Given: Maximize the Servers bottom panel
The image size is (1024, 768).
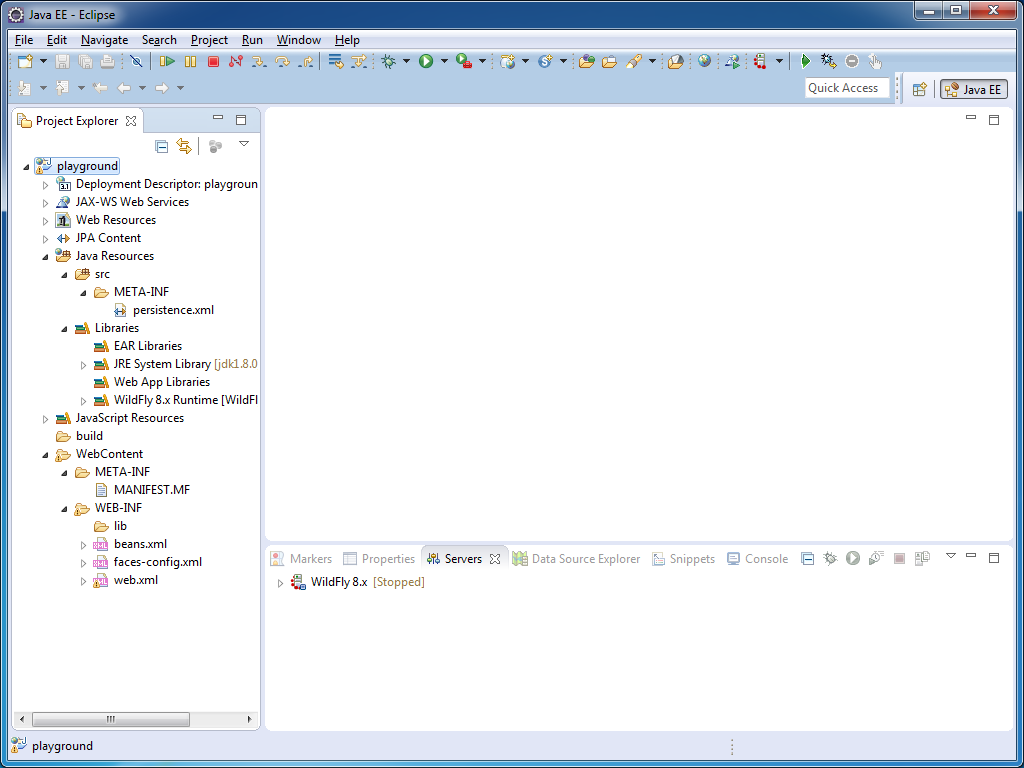Looking at the screenshot, I should (993, 558).
